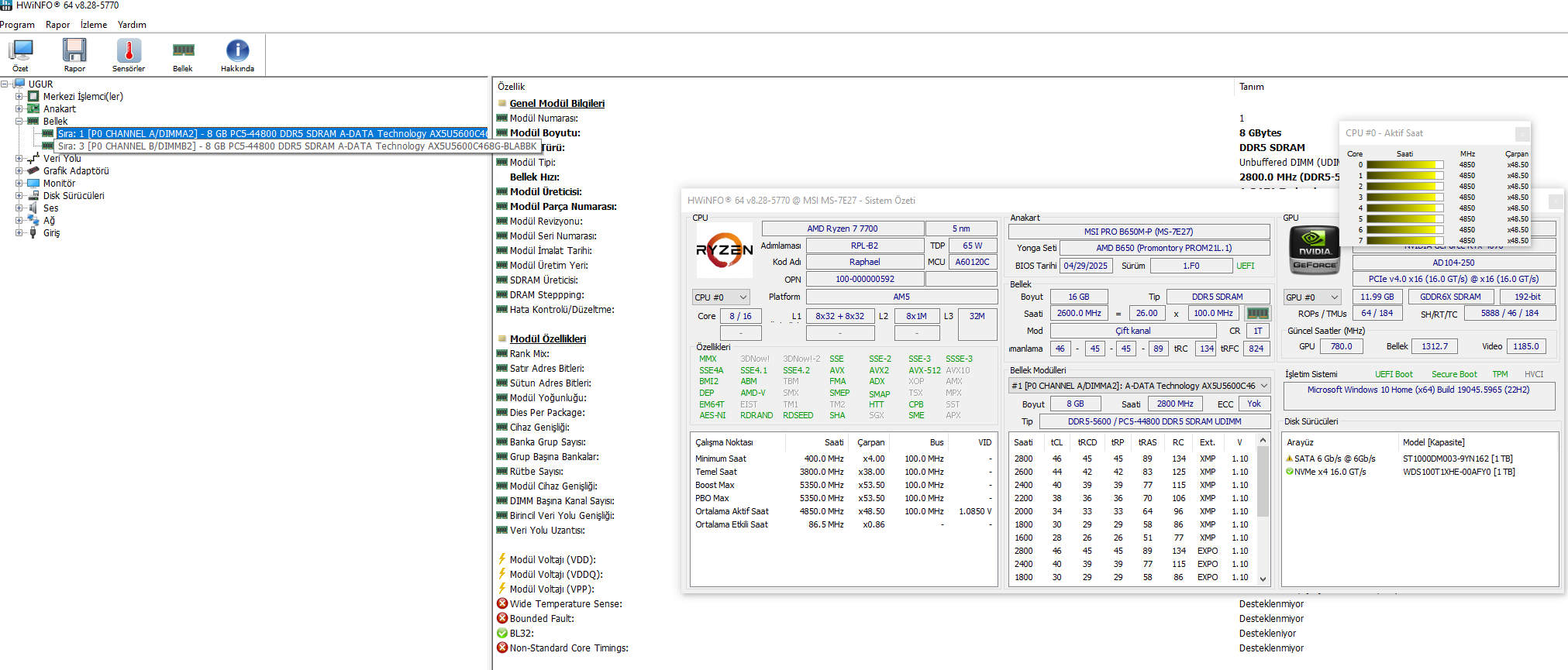Click the Monitör display tree icon

[x=33, y=183]
